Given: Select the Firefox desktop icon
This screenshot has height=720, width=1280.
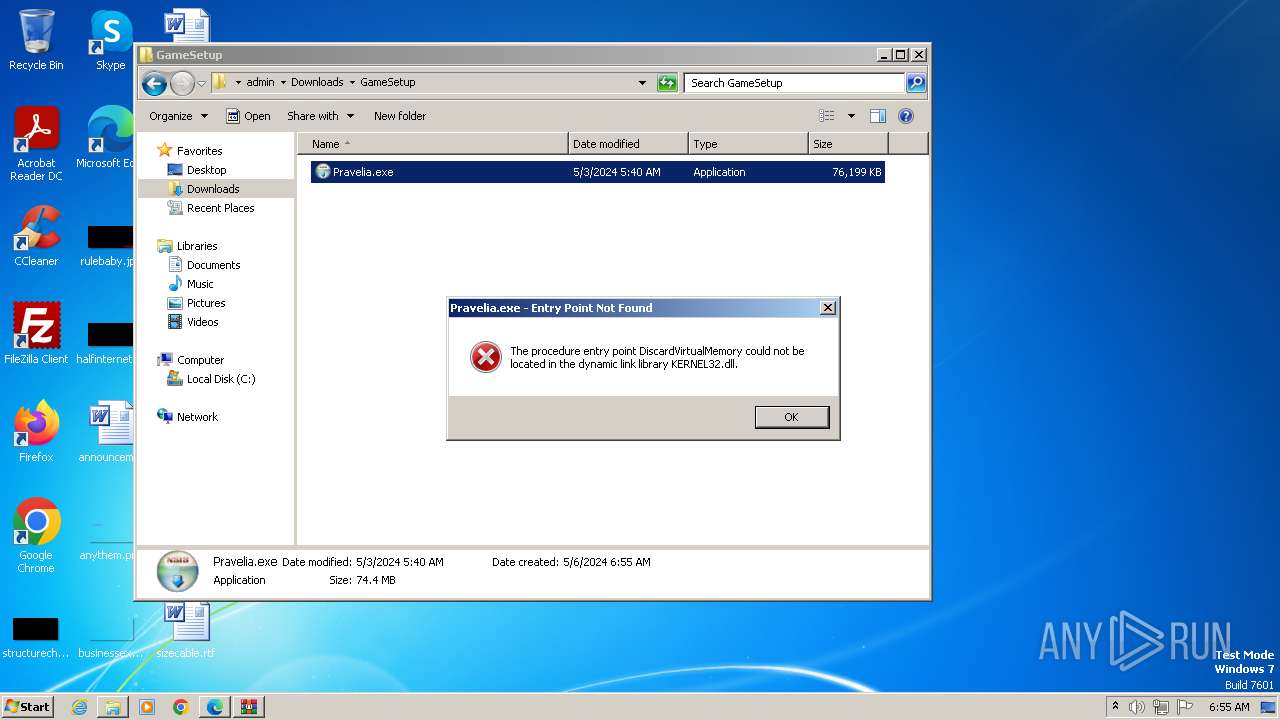Looking at the screenshot, I should [x=36, y=432].
